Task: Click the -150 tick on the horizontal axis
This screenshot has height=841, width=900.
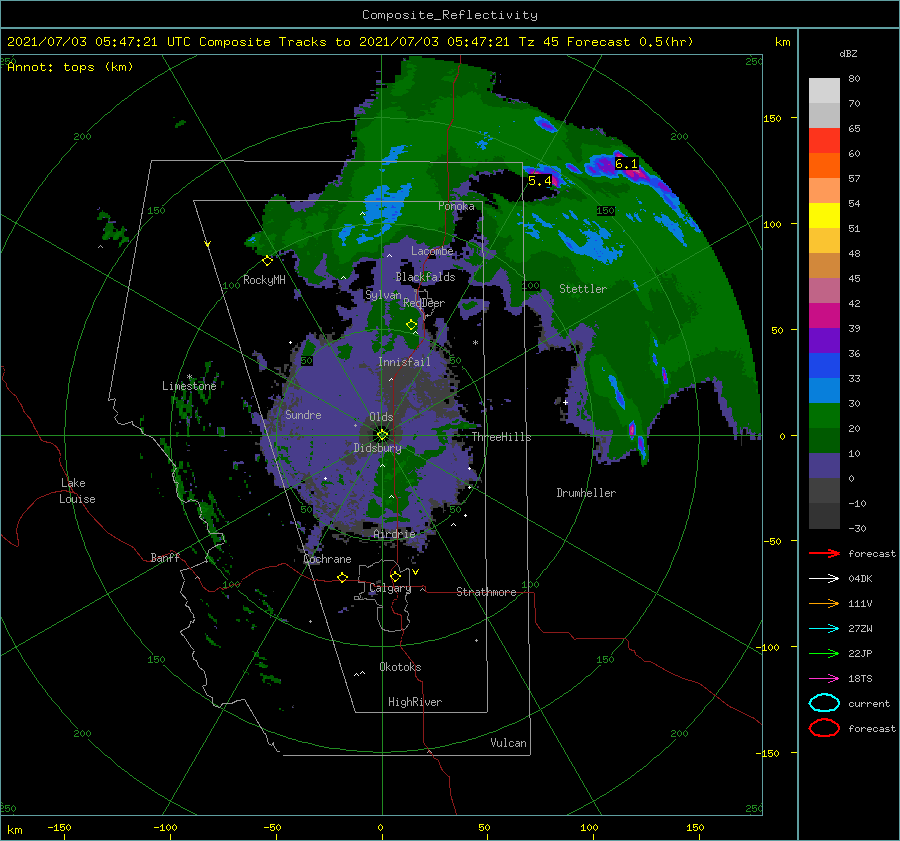Action: pos(59,827)
